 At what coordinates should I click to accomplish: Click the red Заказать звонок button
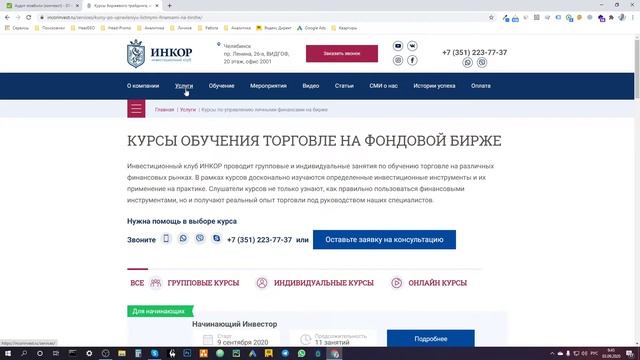tap(342, 53)
